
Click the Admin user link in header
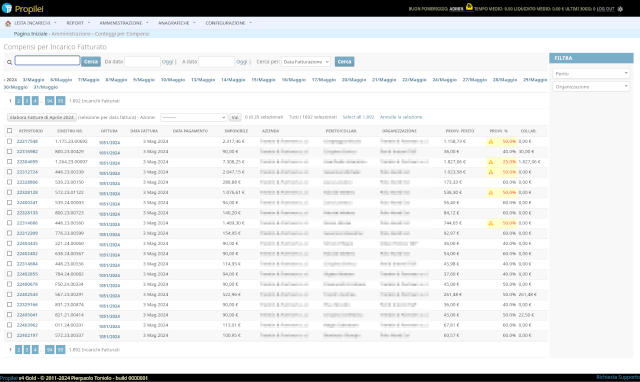(456, 9)
